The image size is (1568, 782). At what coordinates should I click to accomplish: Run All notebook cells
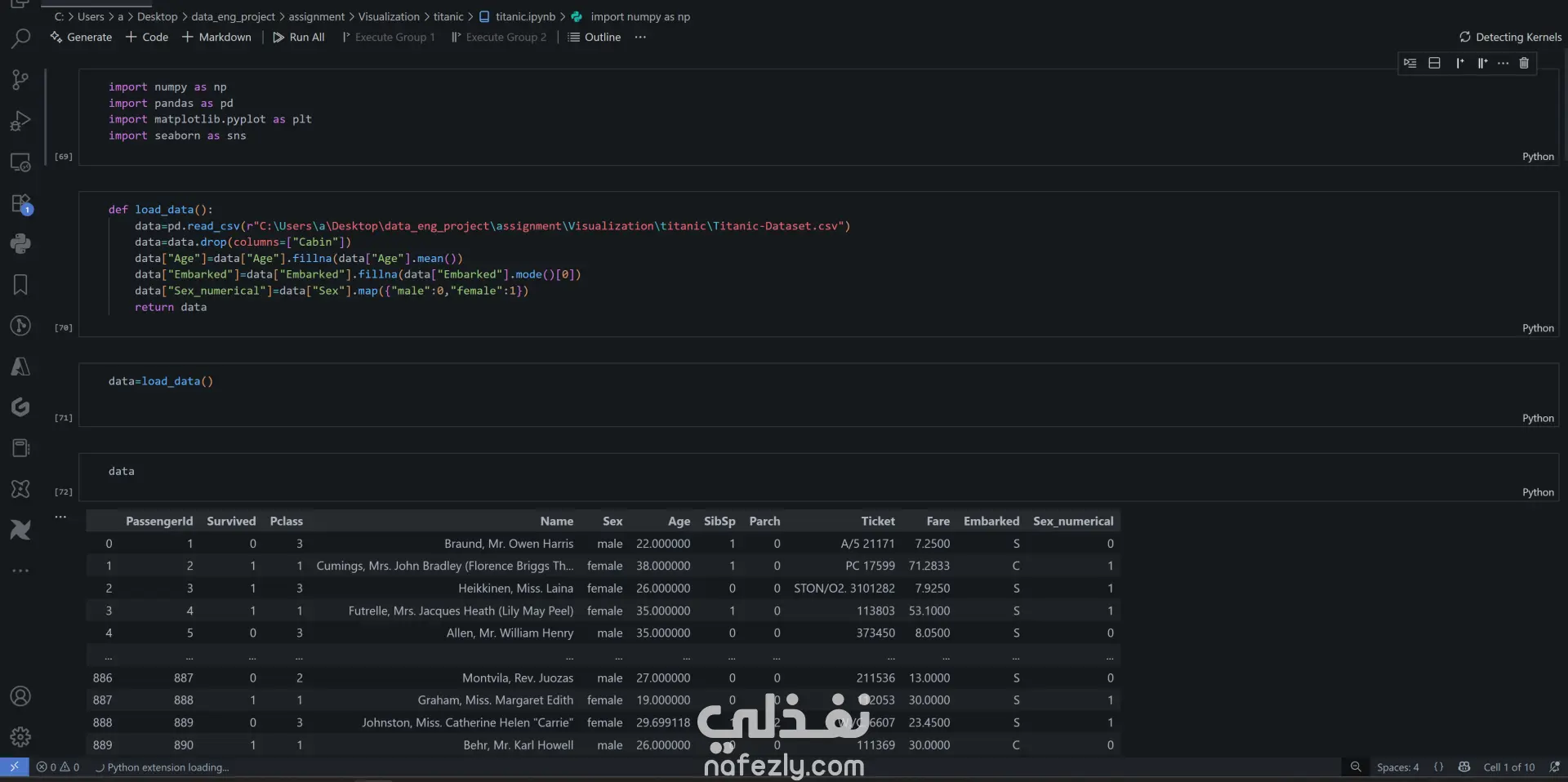click(x=299, y=37)
